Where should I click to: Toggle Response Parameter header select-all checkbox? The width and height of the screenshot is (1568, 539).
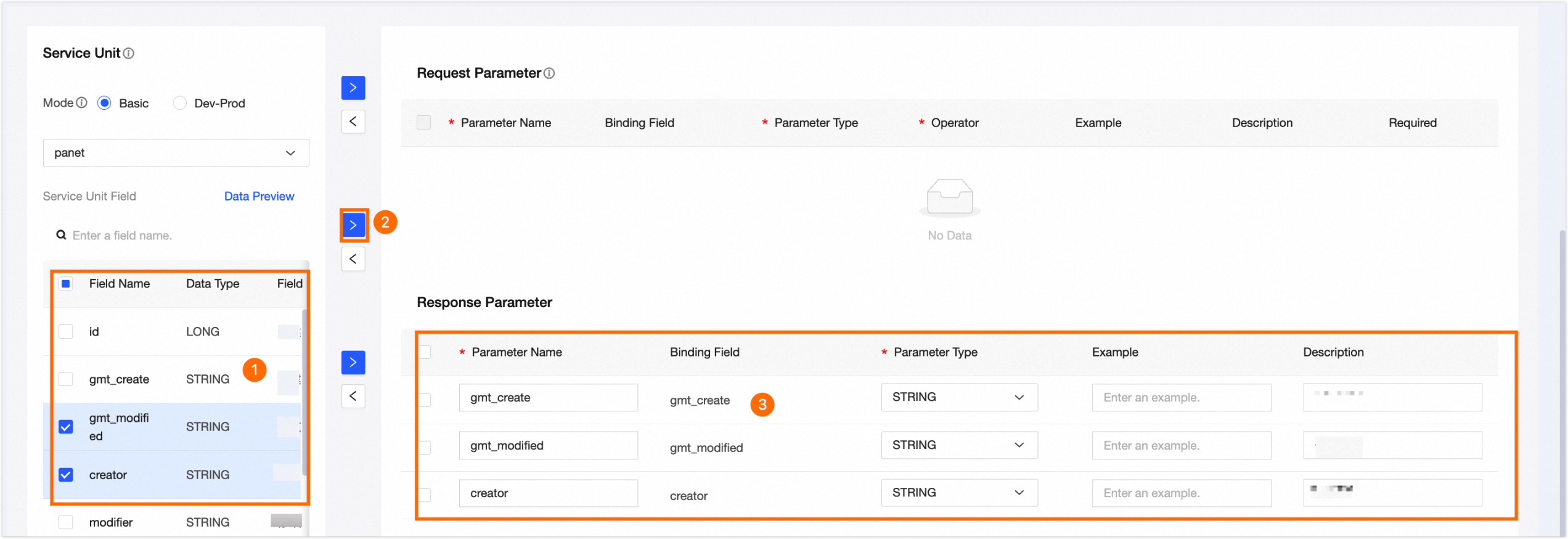(x=424, y=352)
